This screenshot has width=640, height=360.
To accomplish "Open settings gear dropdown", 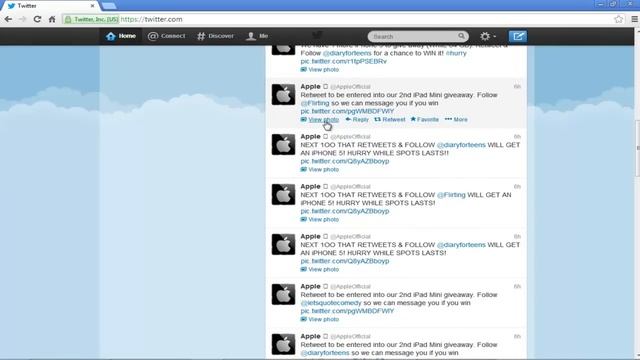I will 487,36.
